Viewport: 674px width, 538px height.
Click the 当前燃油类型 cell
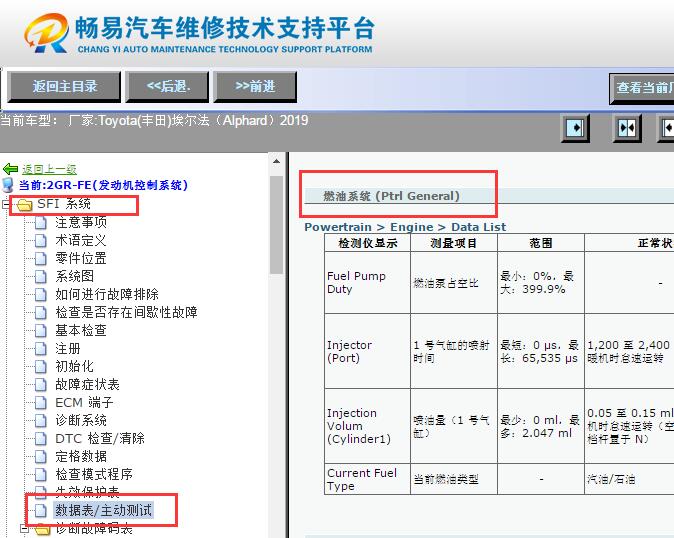pos(454,479)
